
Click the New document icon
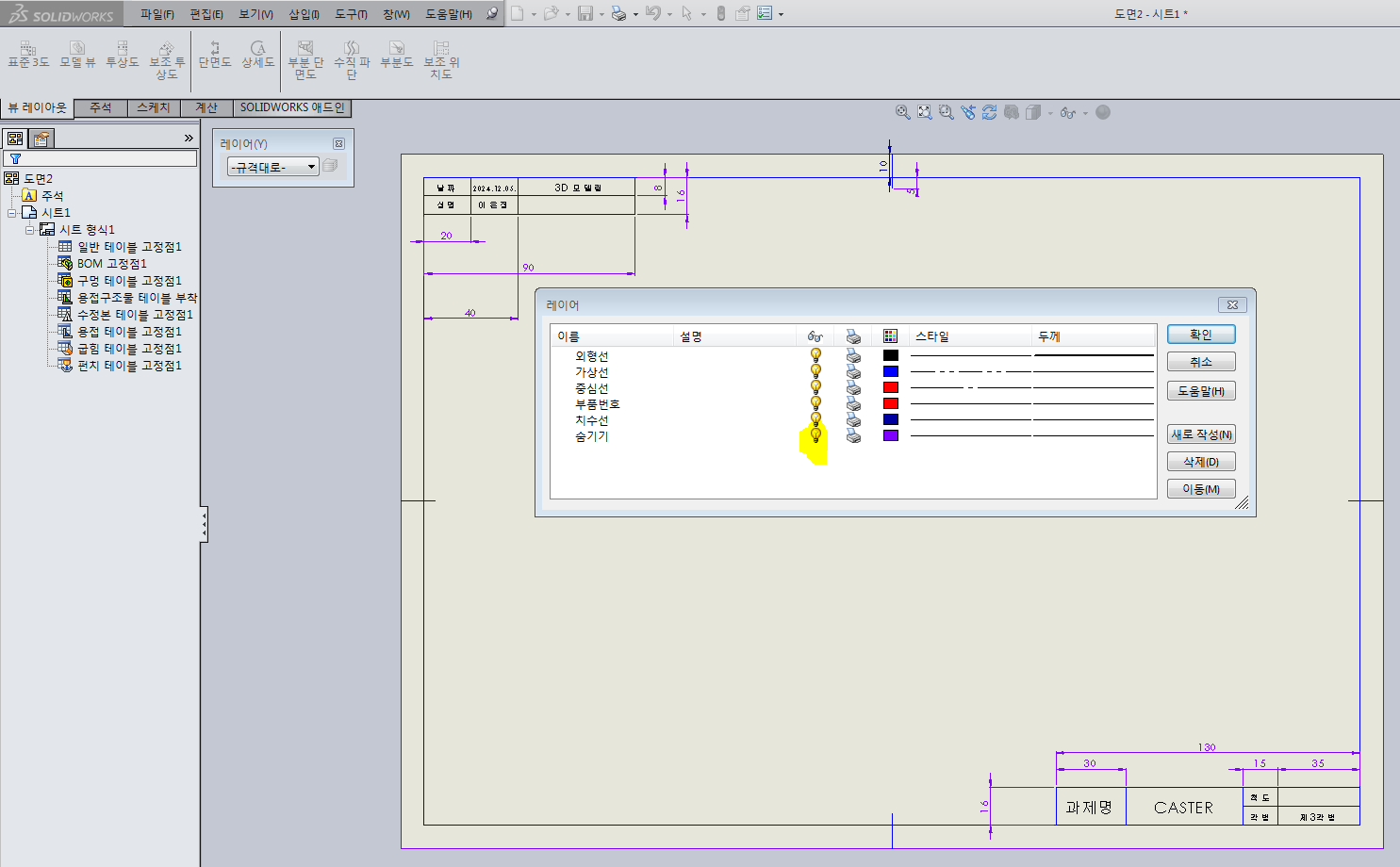pos(518,13)
